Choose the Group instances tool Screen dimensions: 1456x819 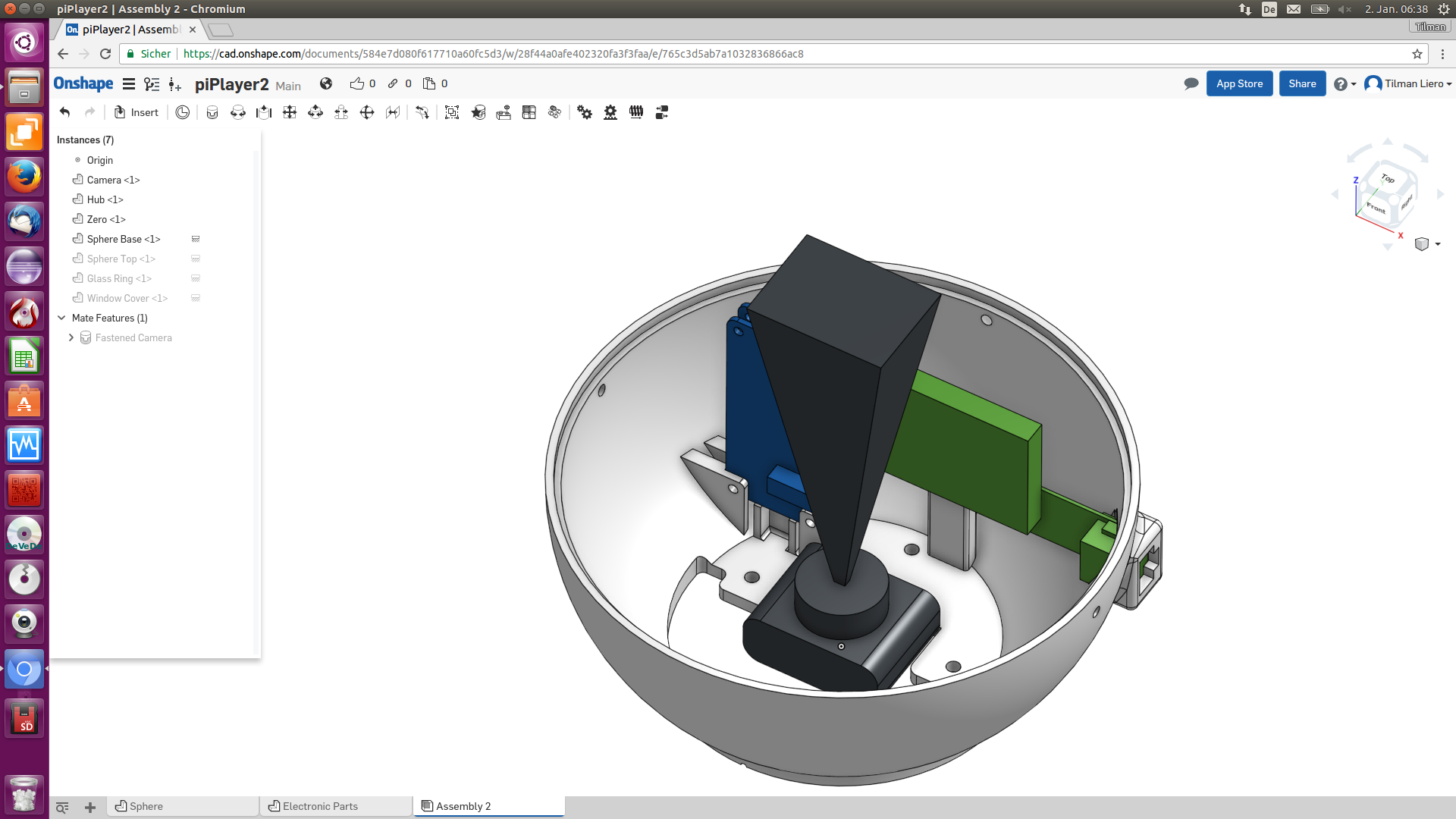tap(452, 112)
